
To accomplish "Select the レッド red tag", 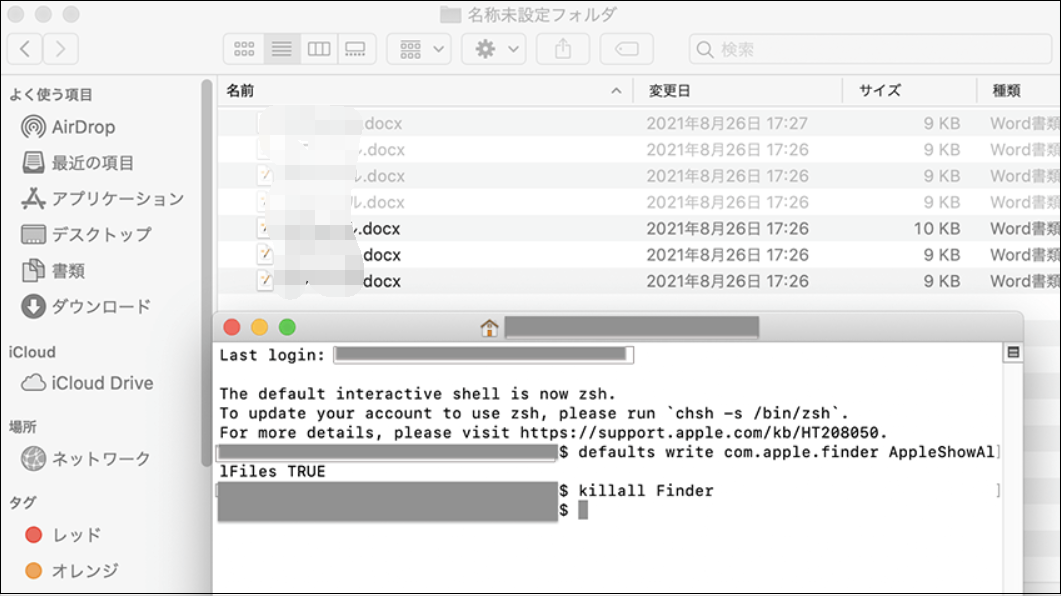I will [x=76, y=535].
